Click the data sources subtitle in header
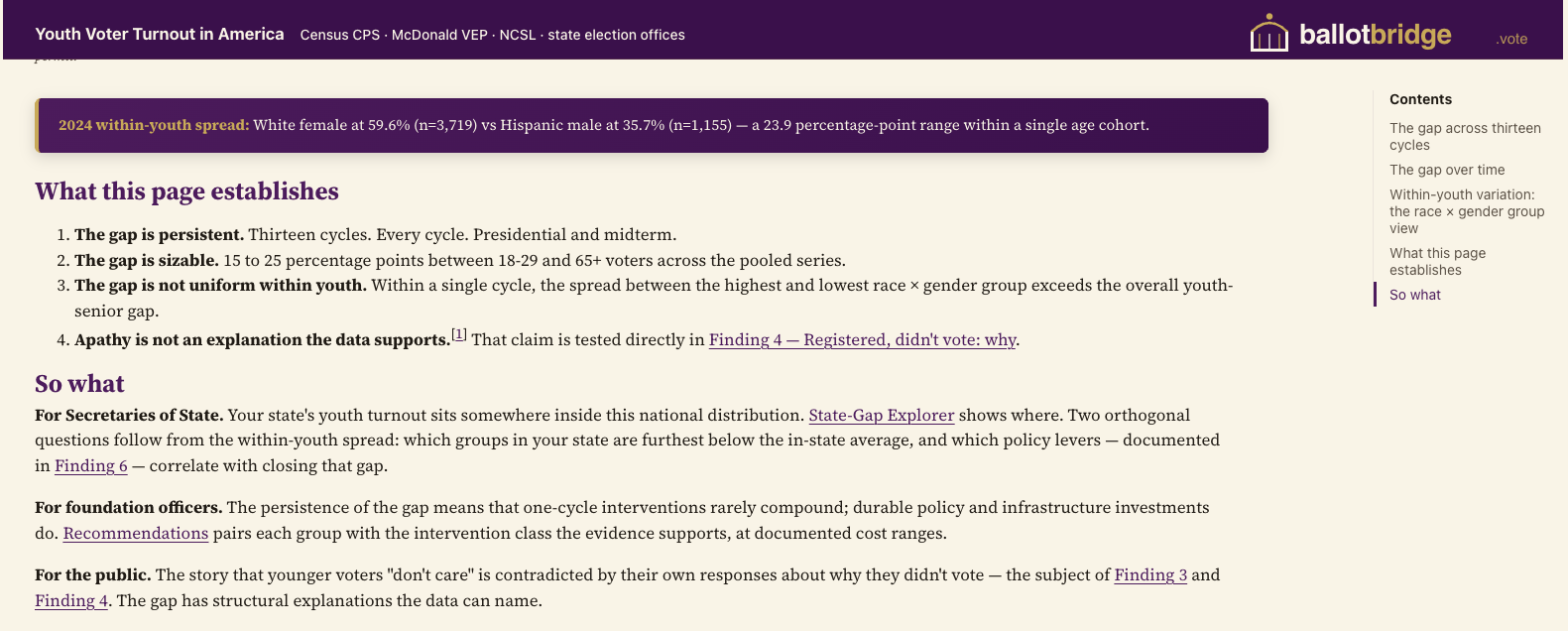Image resolution: width=1568 pixels, height=631 pixels. pyautogui.click(x=493, y=35)
